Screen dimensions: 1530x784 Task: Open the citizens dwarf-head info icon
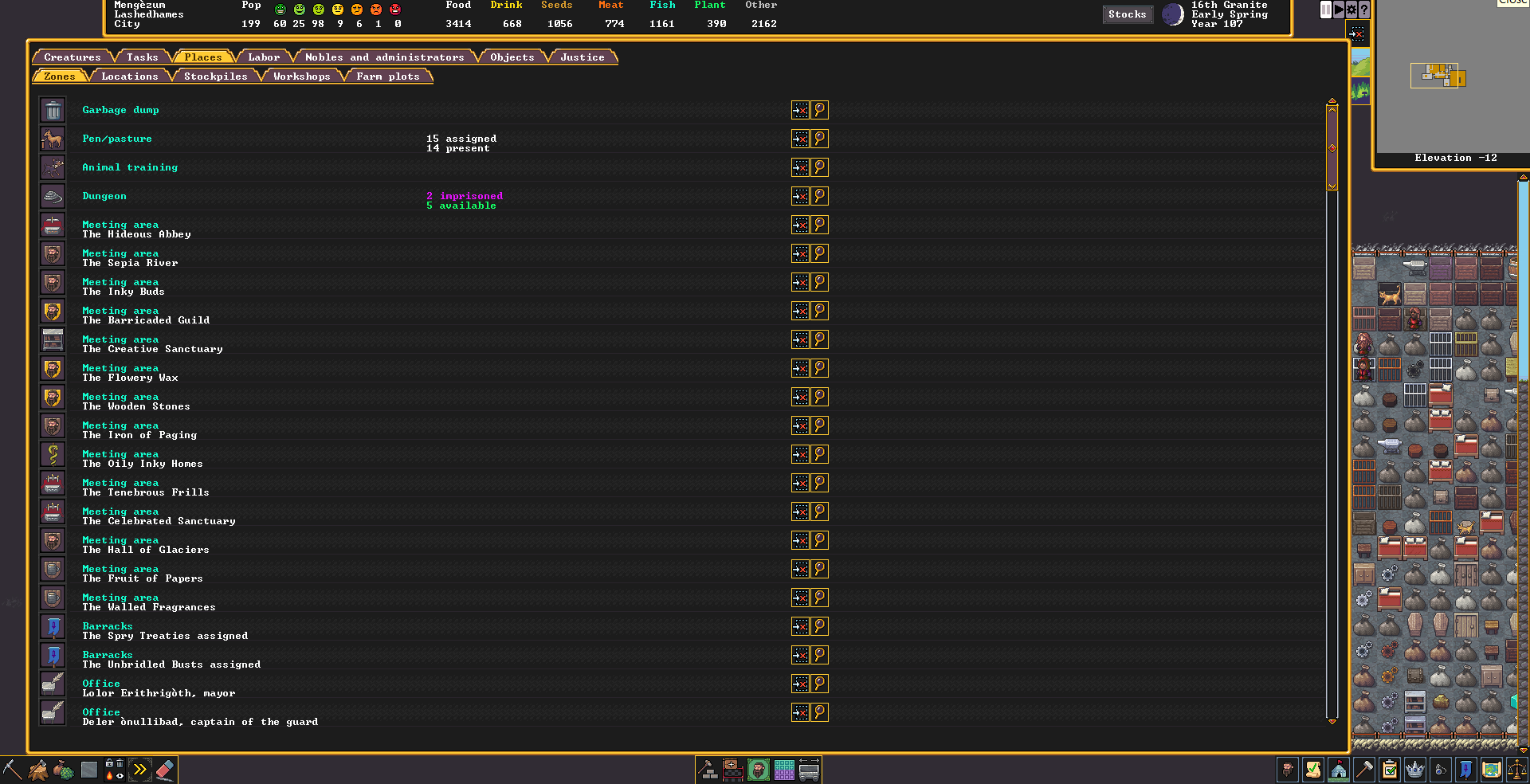[1288, 770]
